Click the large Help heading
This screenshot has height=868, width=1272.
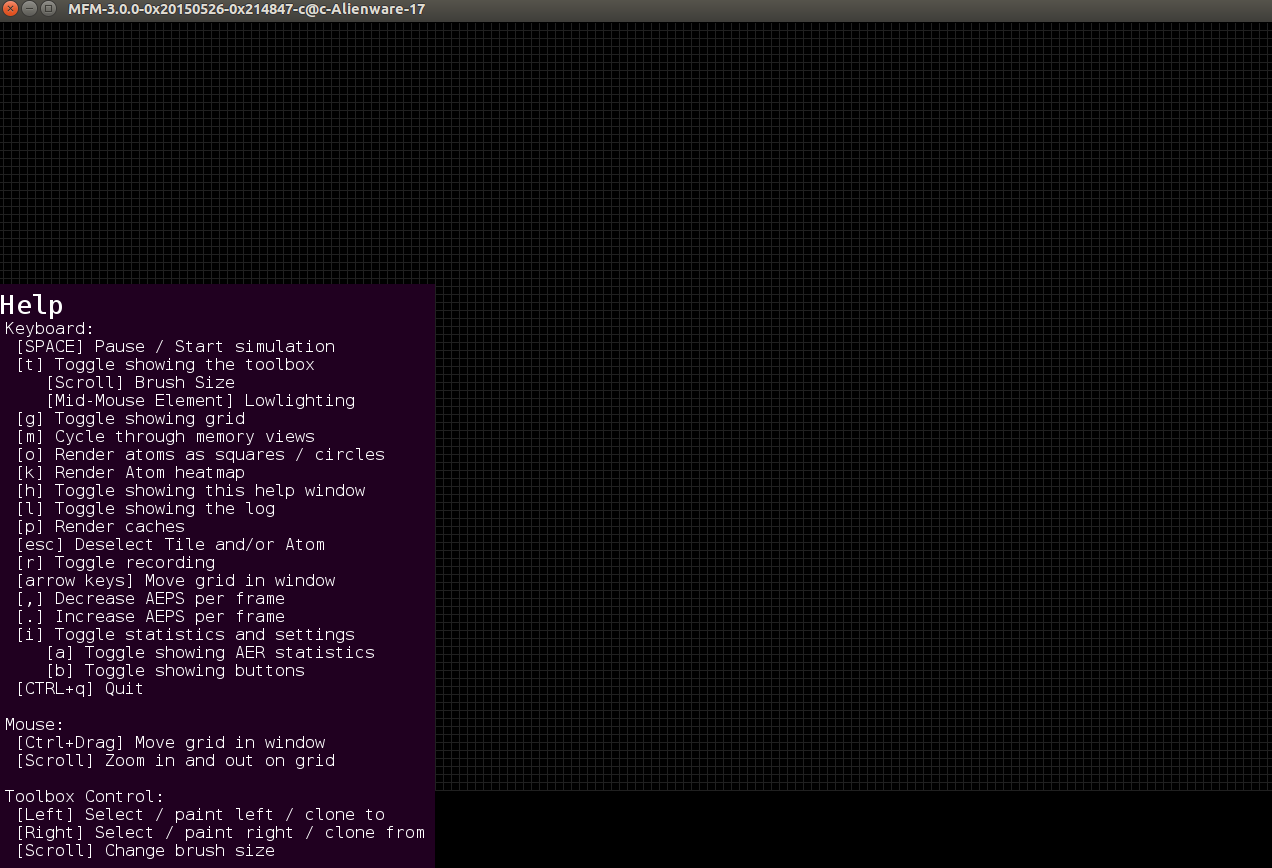pyautogui.click(x=32, y=305)
